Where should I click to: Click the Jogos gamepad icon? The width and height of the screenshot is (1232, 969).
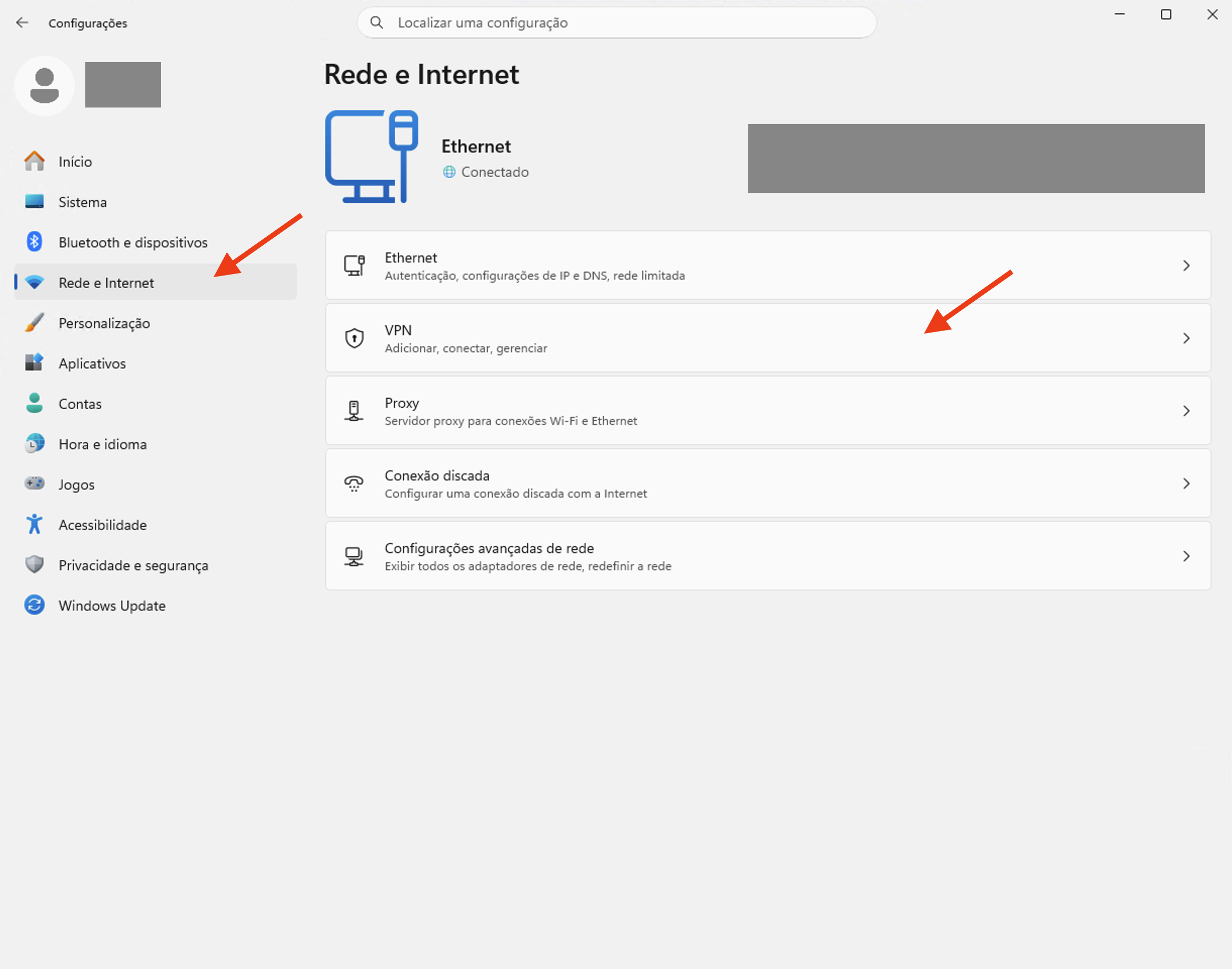(35, 483)
